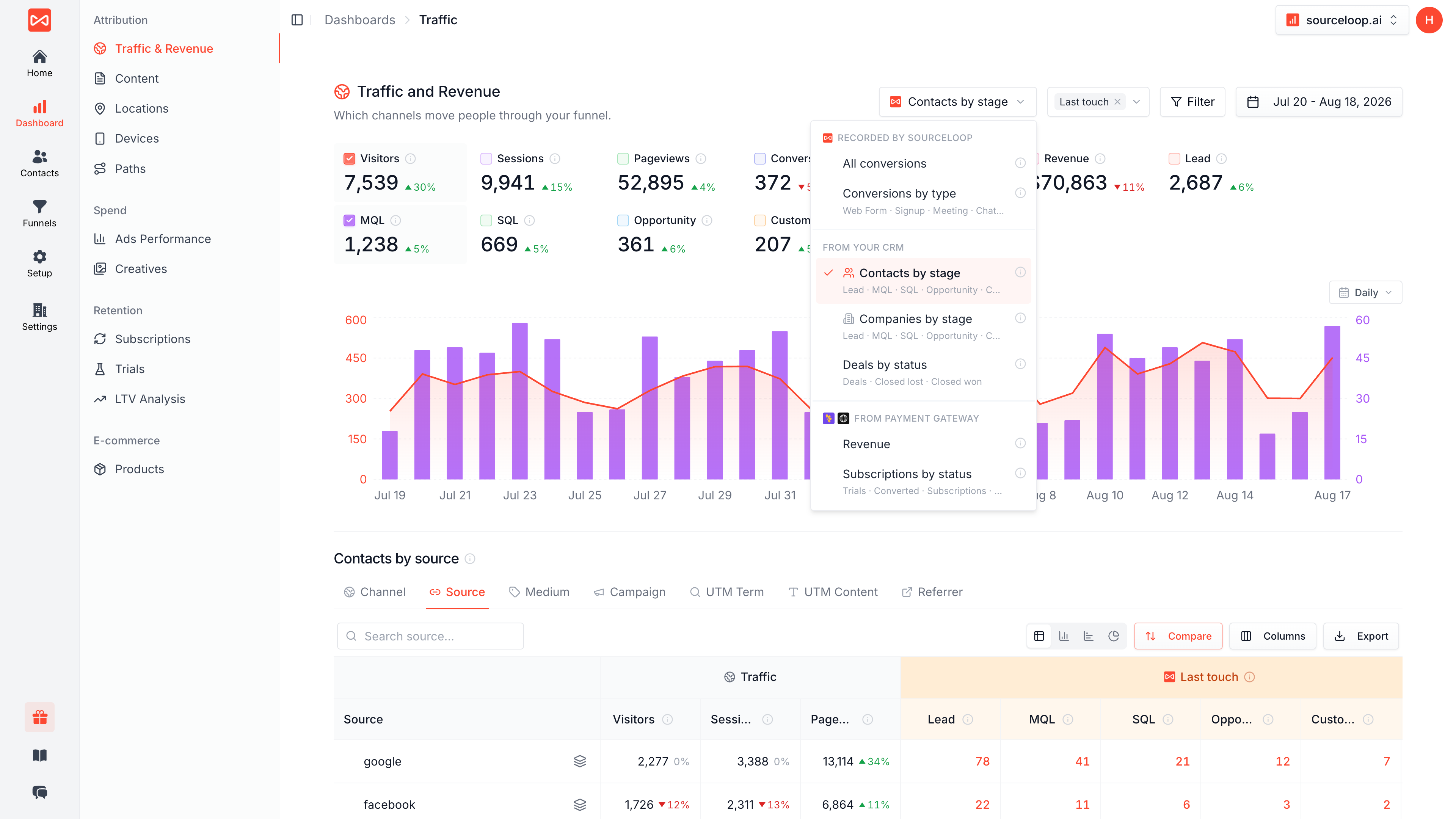1456x819 pixels.
Task: Toggle the Sessions checkbox
Action: coord(486,158)
